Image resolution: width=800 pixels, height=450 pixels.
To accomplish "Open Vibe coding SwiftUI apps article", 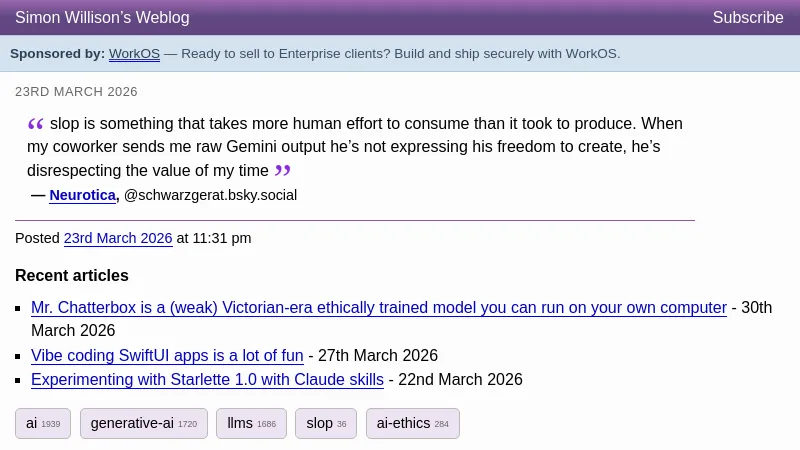I will (x=167, y=356).
